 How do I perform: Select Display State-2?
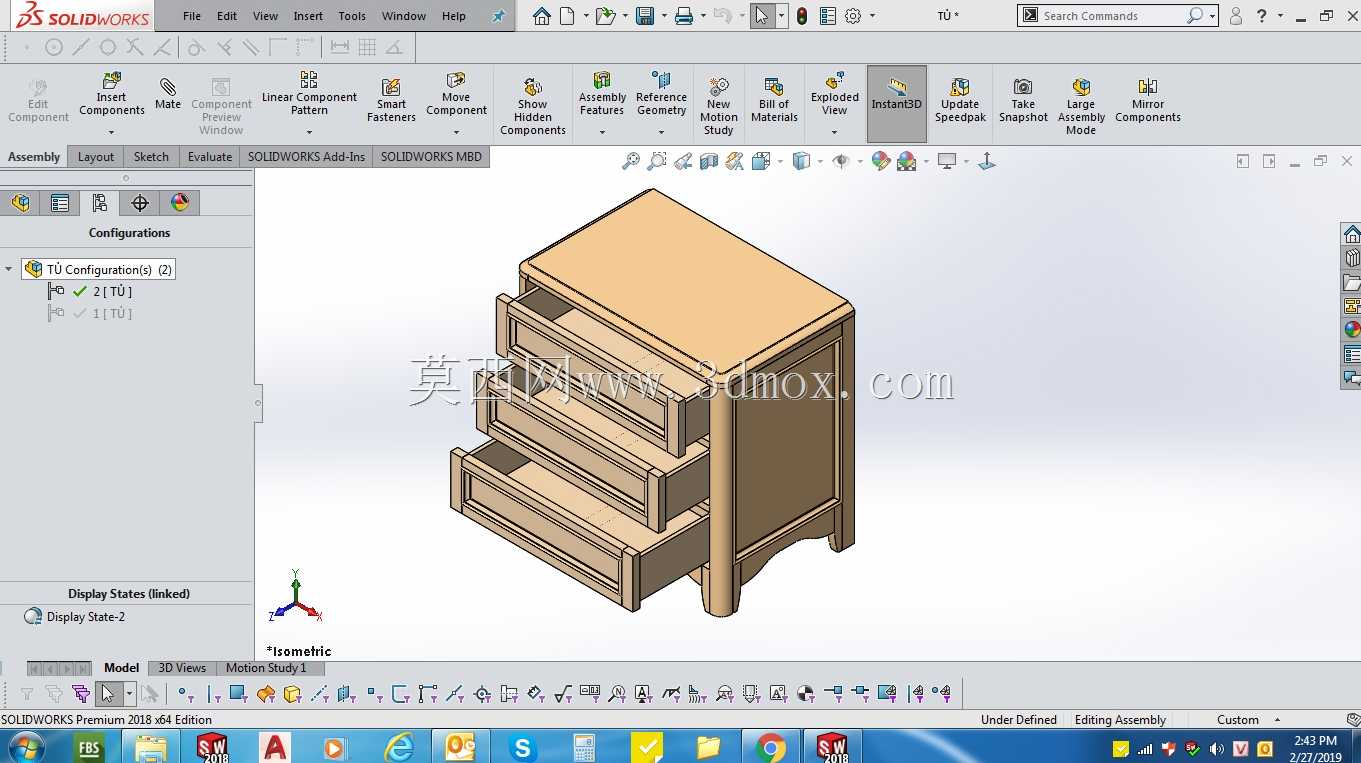(86, 617)
